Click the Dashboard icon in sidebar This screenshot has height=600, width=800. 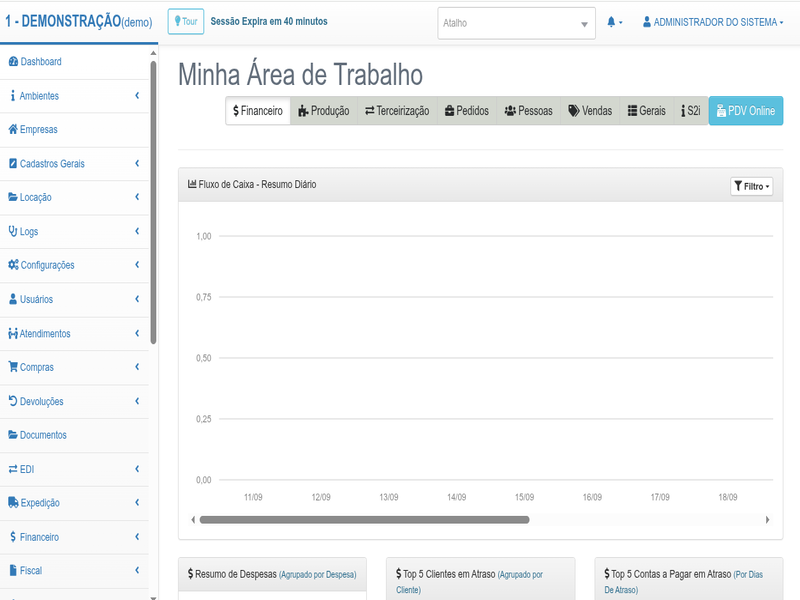[13, 62]
